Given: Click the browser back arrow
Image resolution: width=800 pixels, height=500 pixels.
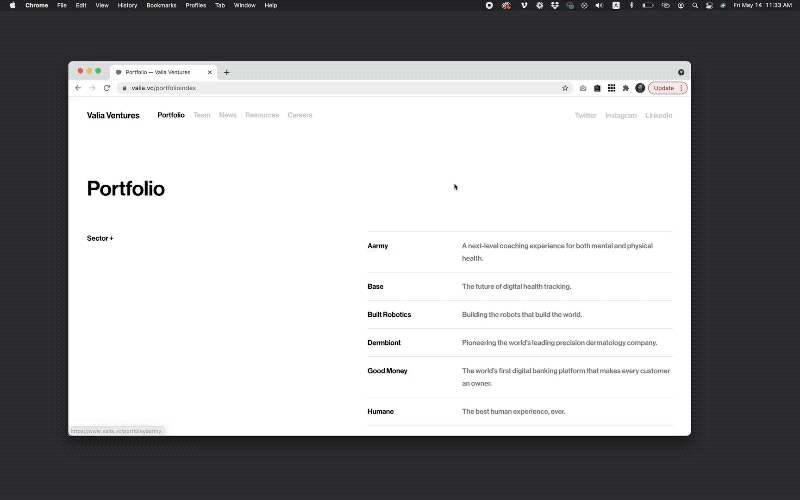Looking at the screenshot, I should tap(78, 88).
